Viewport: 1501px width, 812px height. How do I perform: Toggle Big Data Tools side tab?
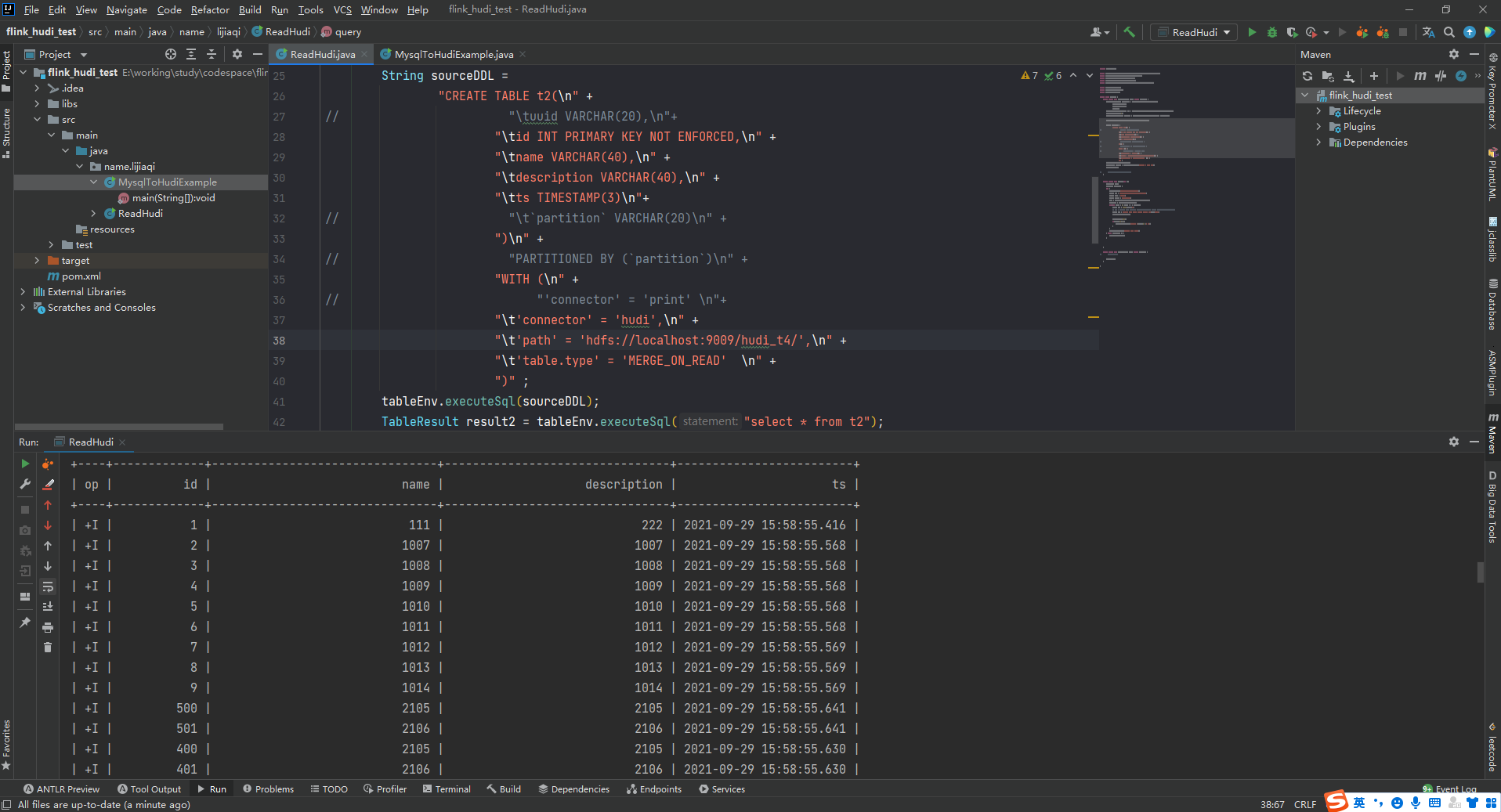tap(1493, 507)
